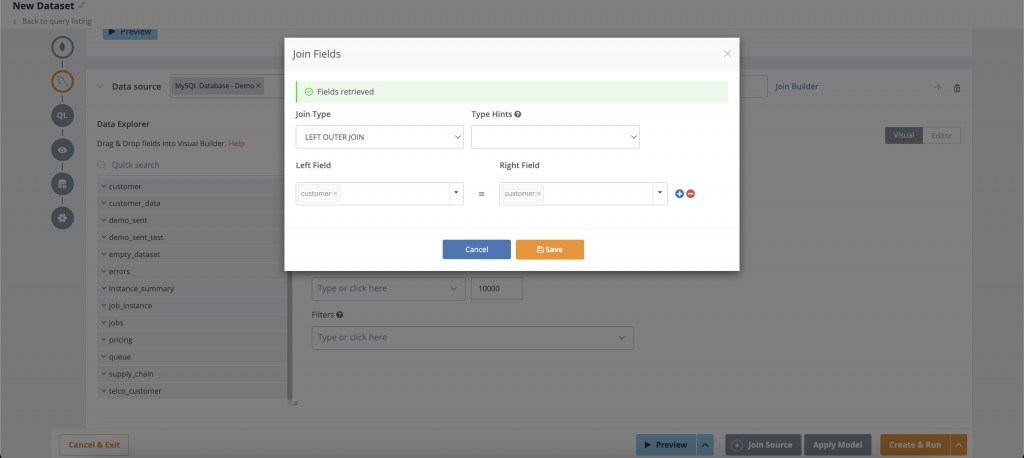The image size is (1024, 458).
Task: Open the Join Type dropdown
Action: [379, 137]
